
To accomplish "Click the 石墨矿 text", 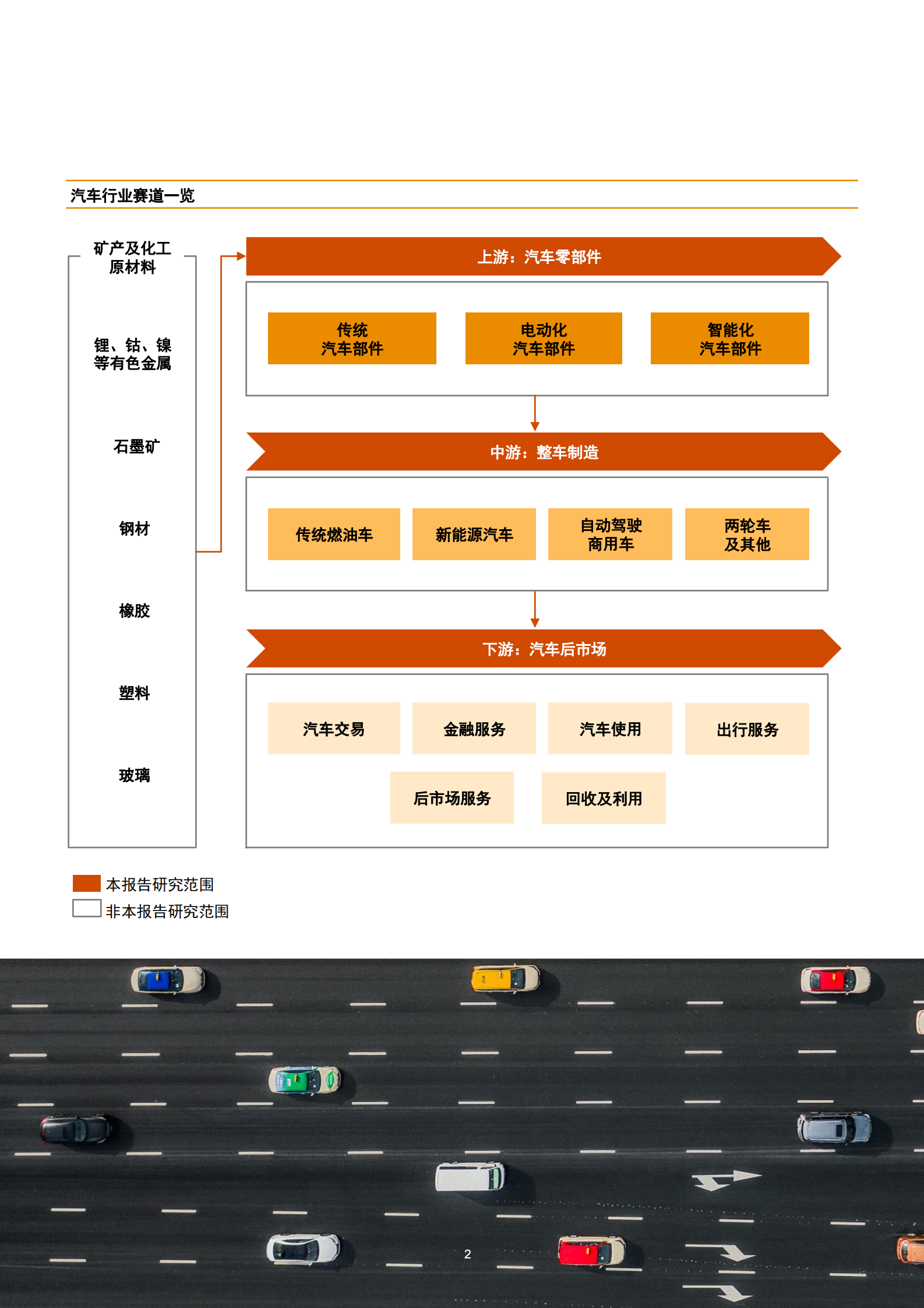I will click(x=136, y=446).
